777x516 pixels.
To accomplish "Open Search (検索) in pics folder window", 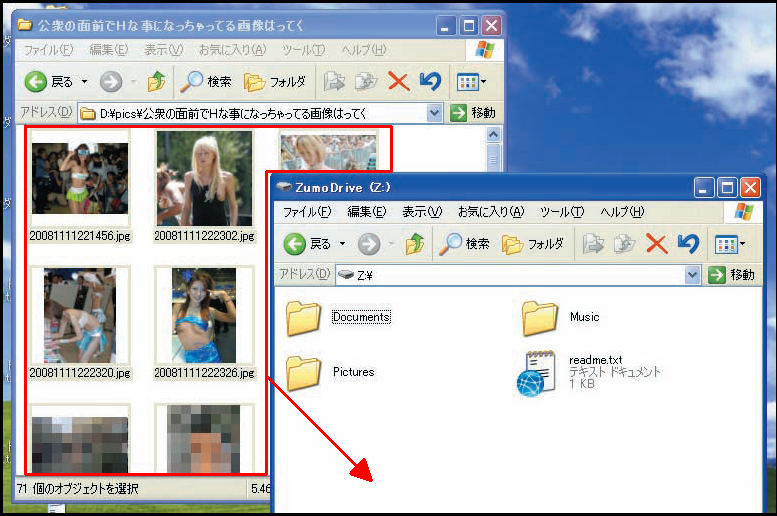I will click(x=206, y=81).
